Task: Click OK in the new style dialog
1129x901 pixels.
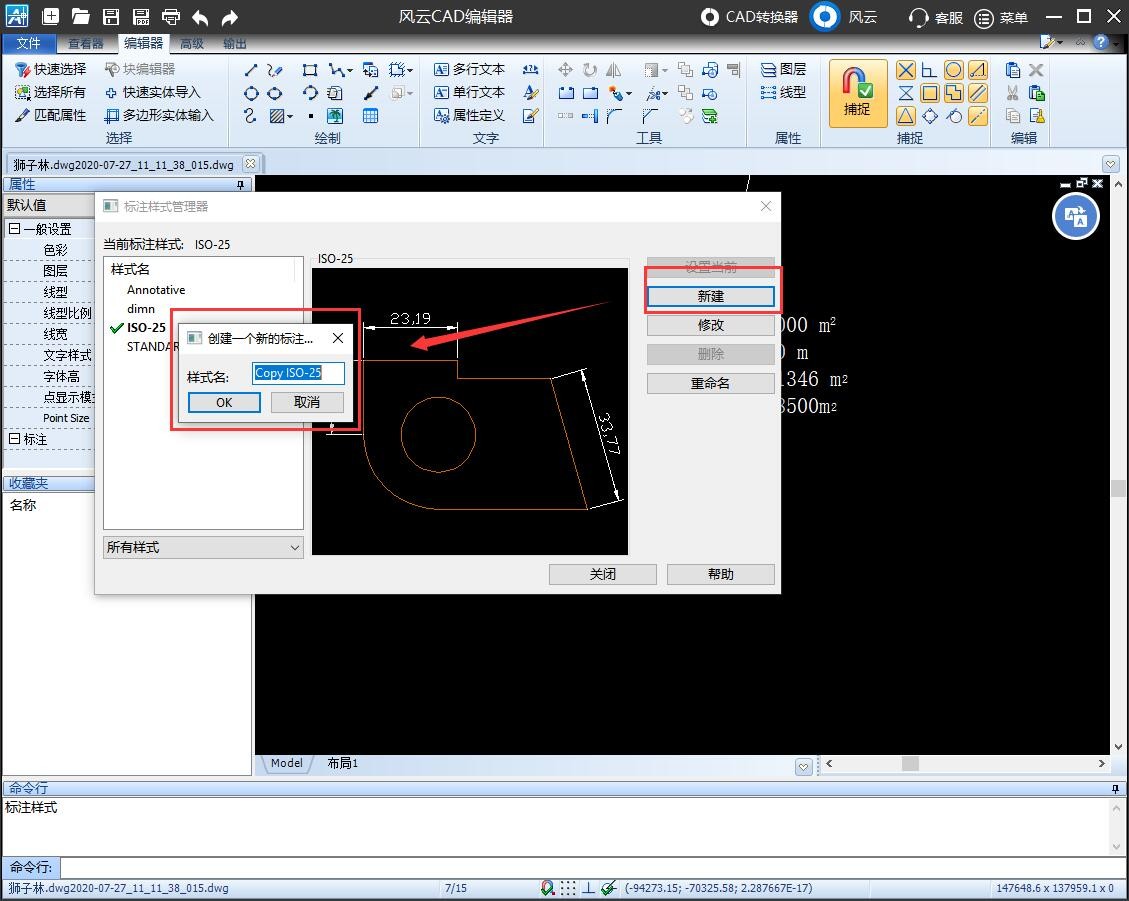Action: pos(224,403)
